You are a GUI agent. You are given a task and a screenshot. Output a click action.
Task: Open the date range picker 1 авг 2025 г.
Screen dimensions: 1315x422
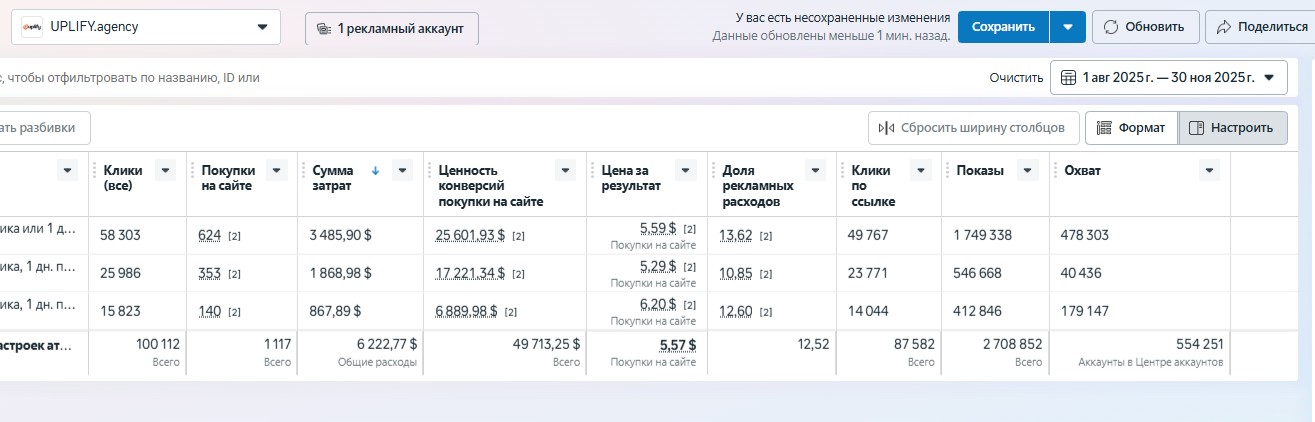click(1167, 77)
